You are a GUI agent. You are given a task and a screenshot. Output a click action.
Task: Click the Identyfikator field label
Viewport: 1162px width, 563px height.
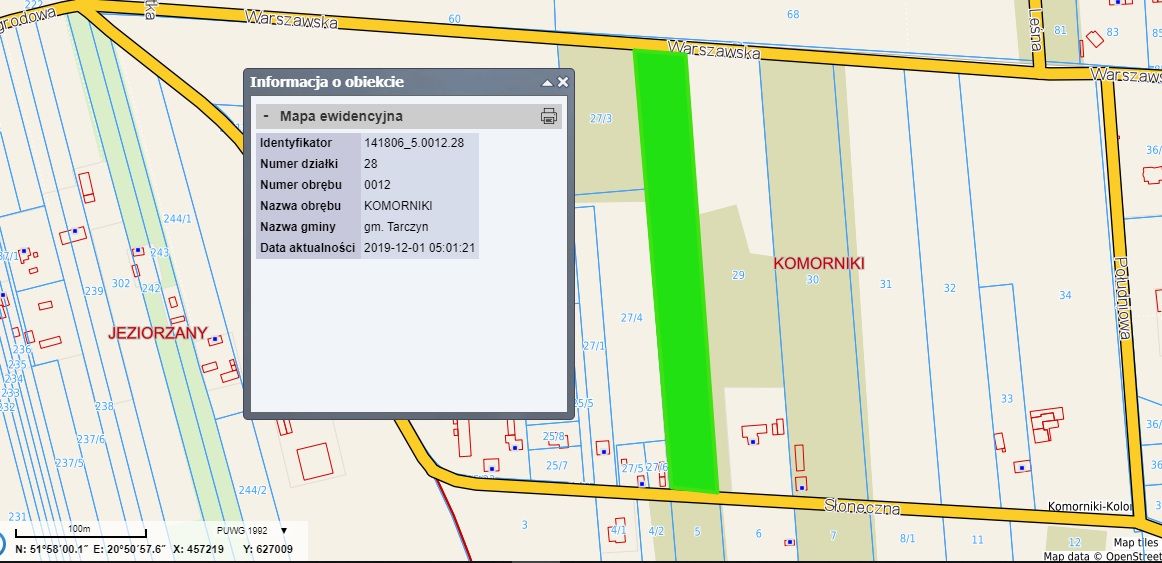coord(296,143)
